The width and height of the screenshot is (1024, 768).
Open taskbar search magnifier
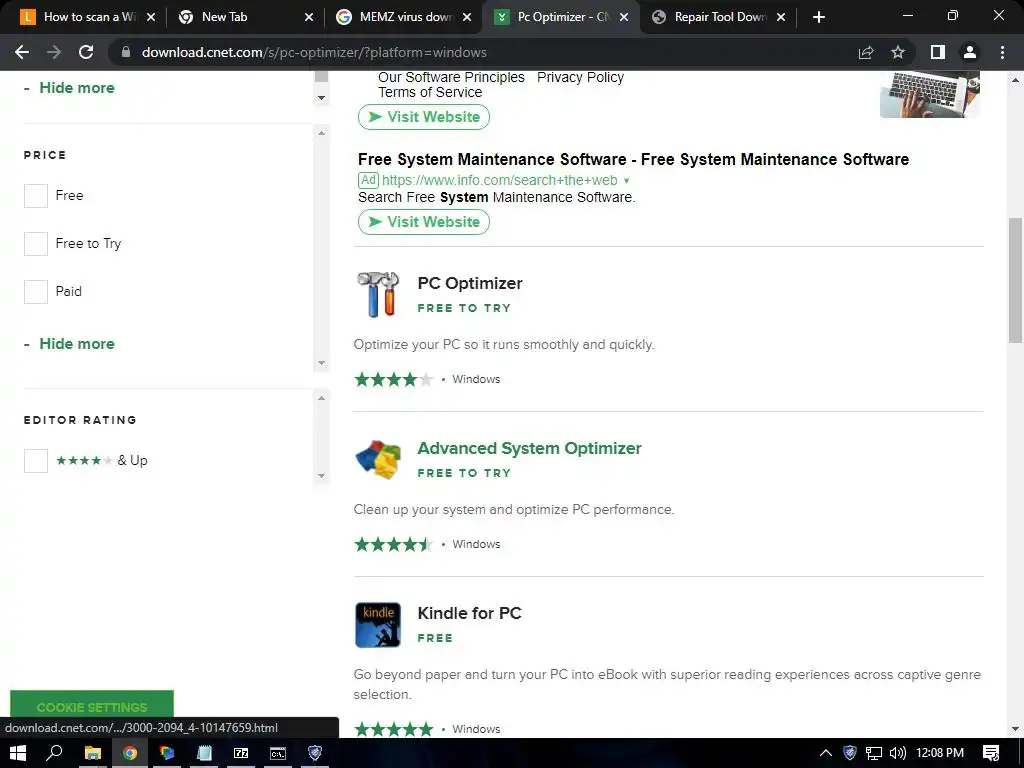tap(54, 753)
